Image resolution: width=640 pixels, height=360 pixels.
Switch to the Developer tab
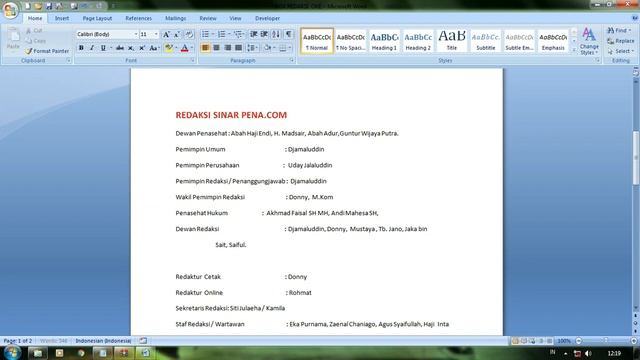coord(267,18)
